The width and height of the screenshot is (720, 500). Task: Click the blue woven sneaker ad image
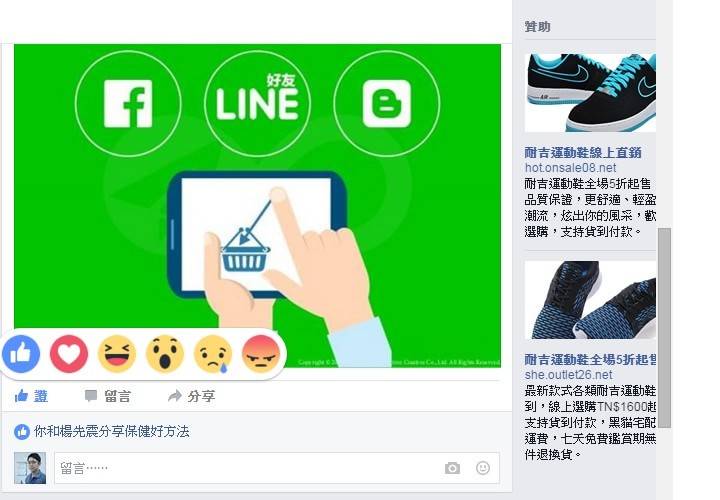[x=590, y=300]
